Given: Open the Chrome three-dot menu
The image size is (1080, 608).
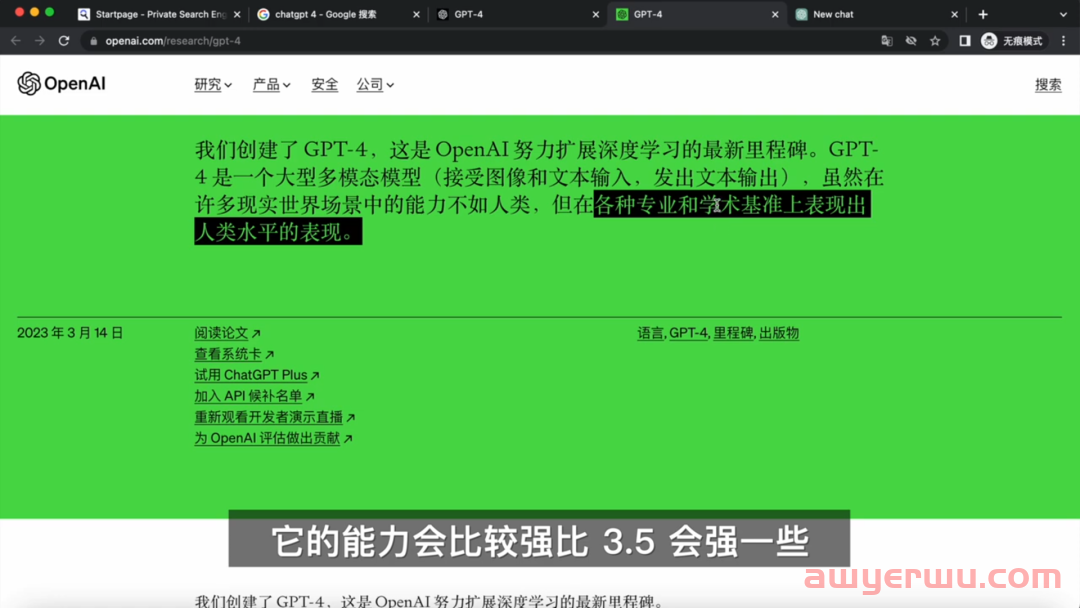Looking at the screenshot, I should (1063, 41).
